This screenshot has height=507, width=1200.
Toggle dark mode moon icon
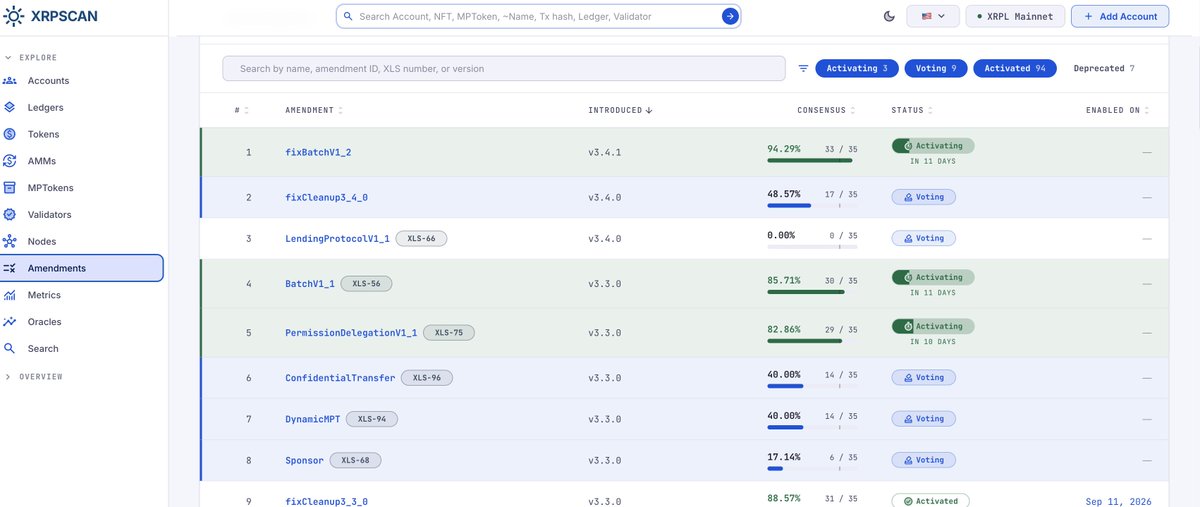pyautogui.click(x=889, y=16)
